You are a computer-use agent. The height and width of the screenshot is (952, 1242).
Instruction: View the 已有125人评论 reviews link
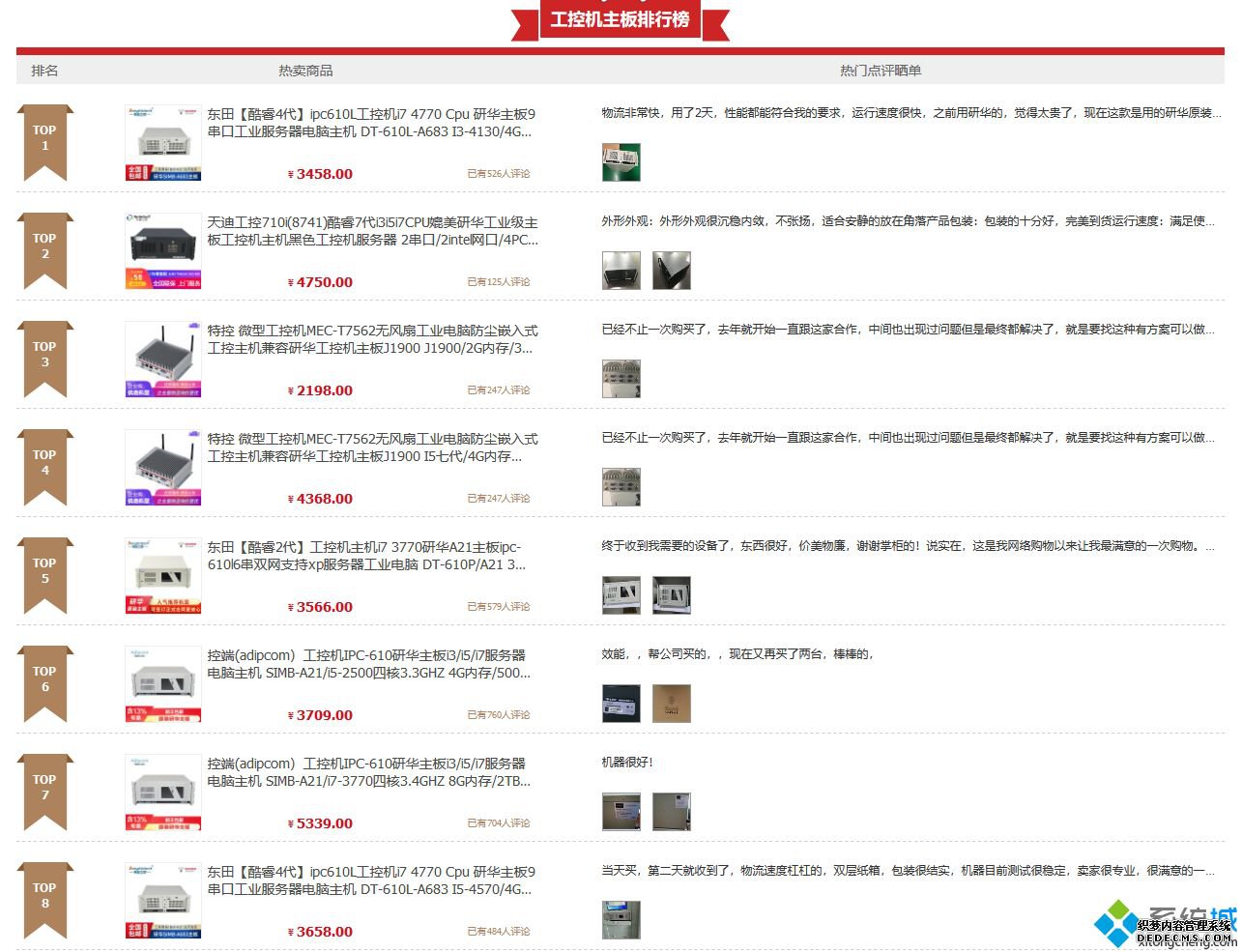pos(499,282)
